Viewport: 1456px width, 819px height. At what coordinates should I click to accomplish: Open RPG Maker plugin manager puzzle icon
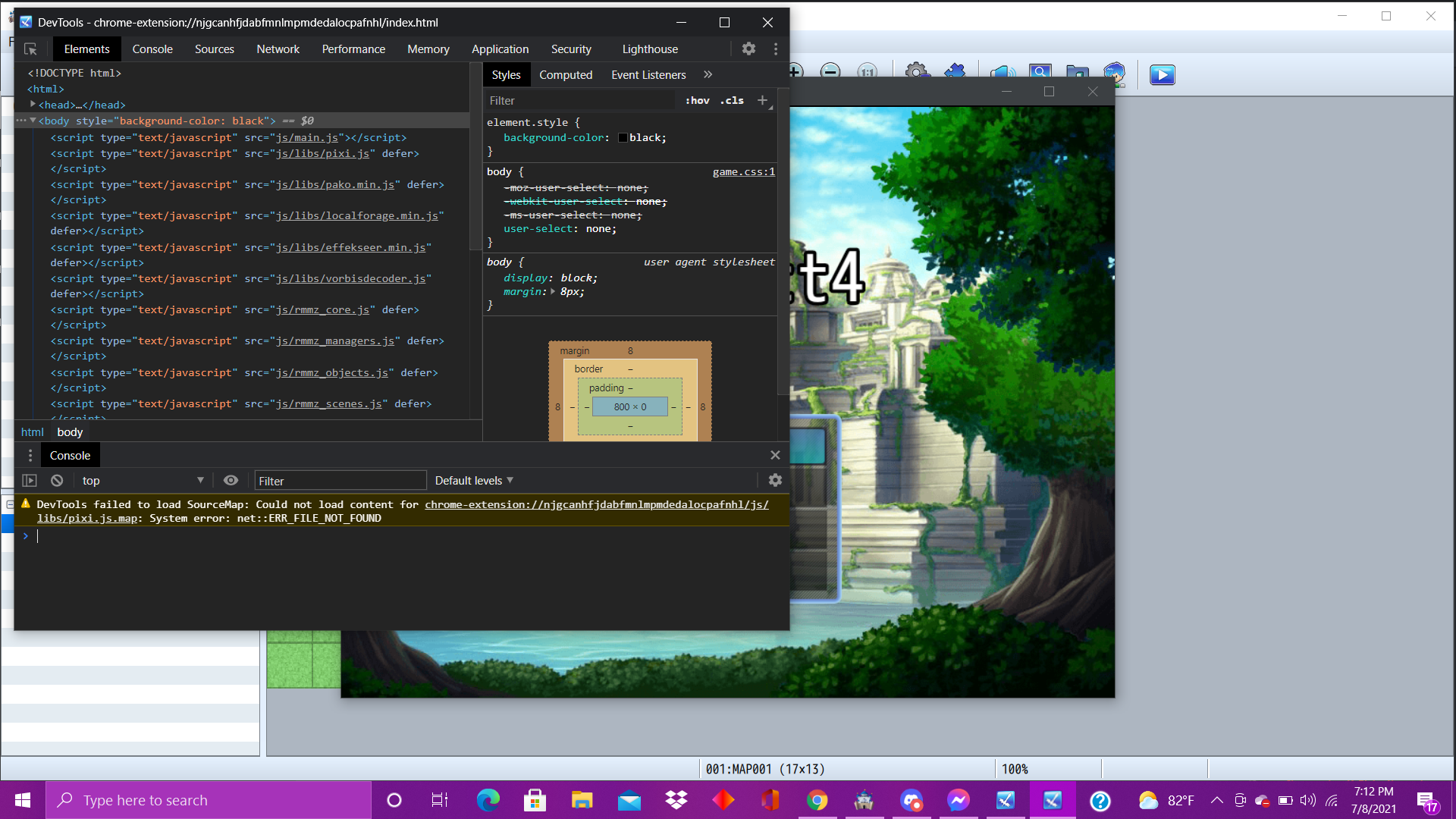coord(954,74)
